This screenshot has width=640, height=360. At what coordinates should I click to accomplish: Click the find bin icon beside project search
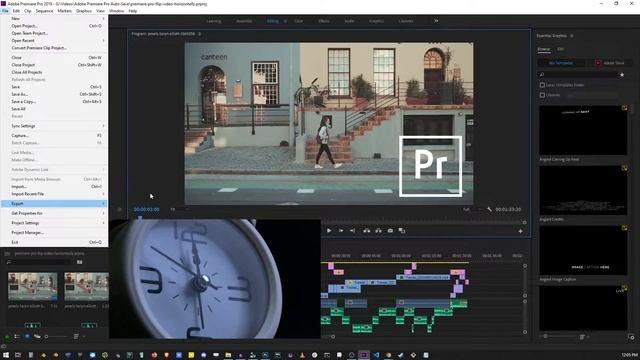[x=80, y=262]
